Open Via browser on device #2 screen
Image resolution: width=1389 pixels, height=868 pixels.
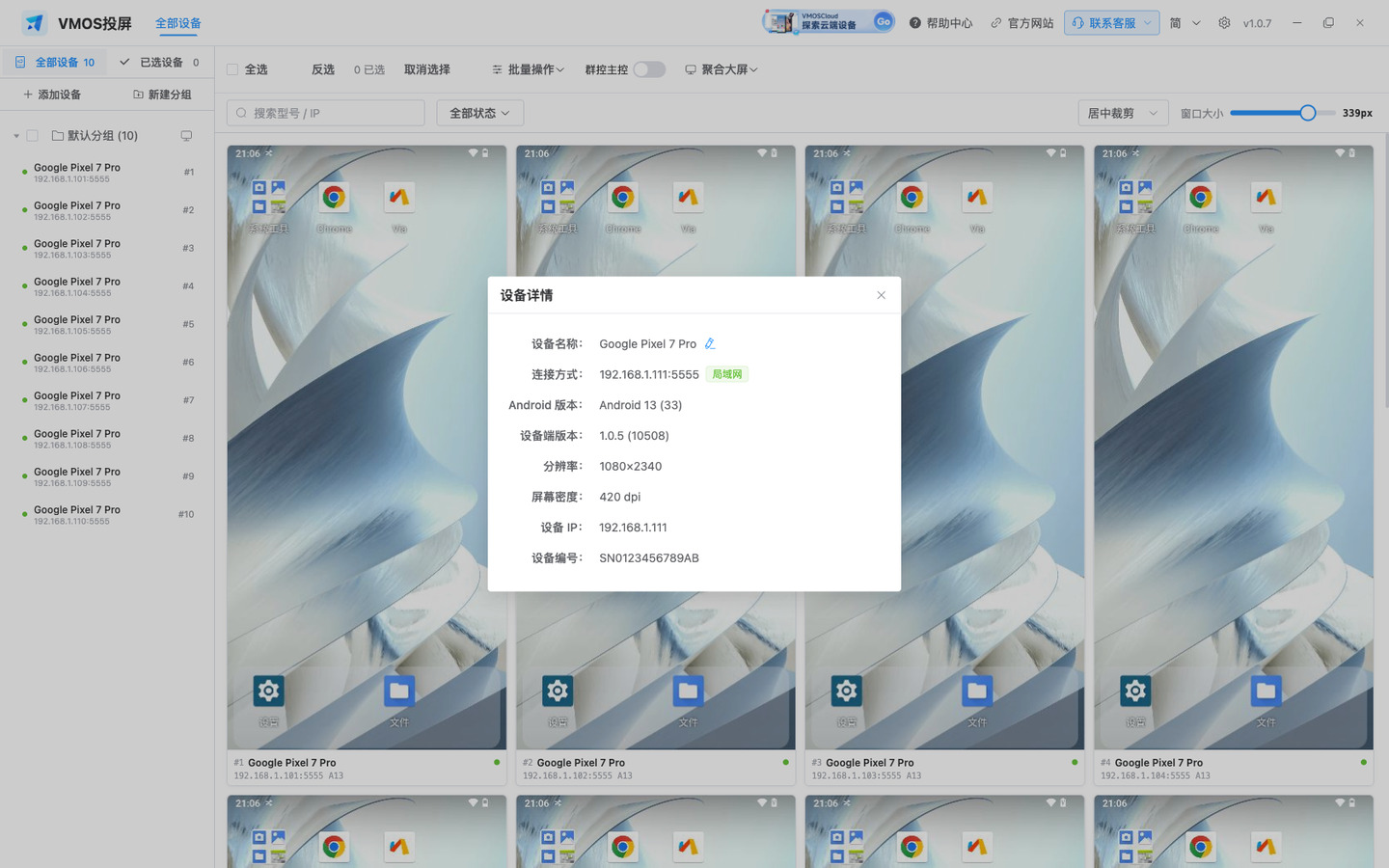click(x=688, y=198)
